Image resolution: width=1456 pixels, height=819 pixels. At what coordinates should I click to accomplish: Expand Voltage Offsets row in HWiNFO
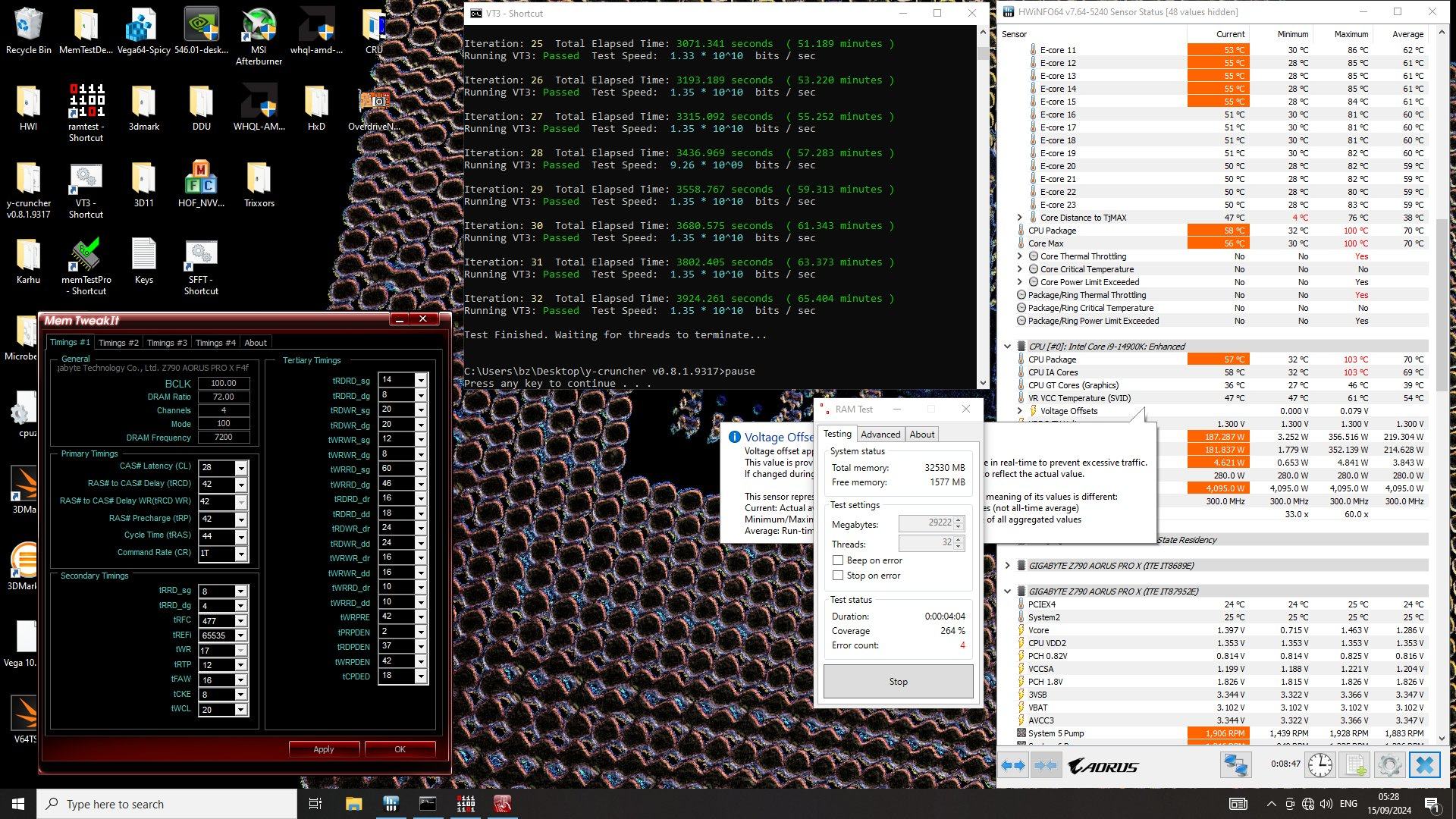pos(1020,411)
